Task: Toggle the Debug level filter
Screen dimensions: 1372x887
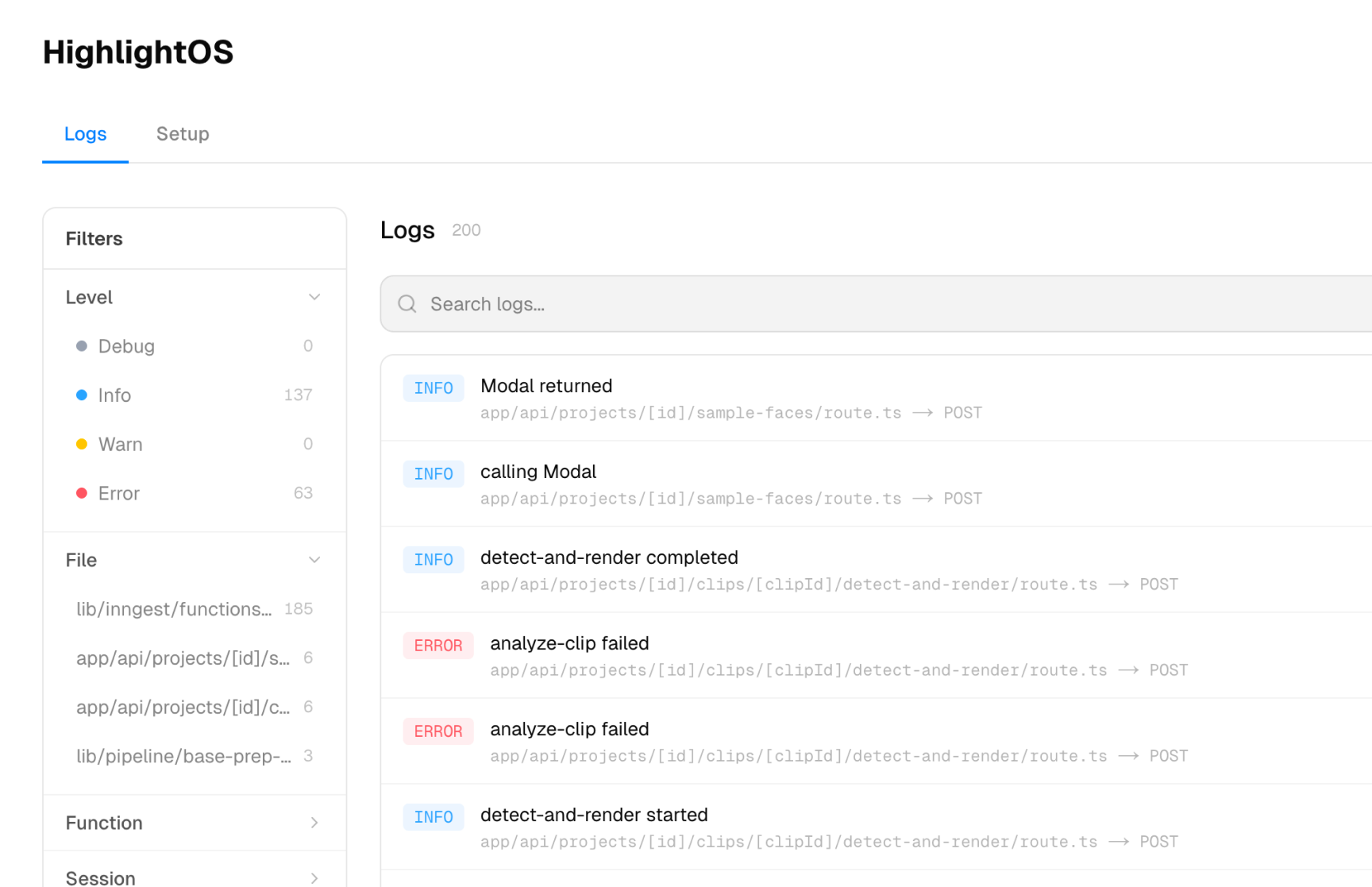Action: coord(126,346)
